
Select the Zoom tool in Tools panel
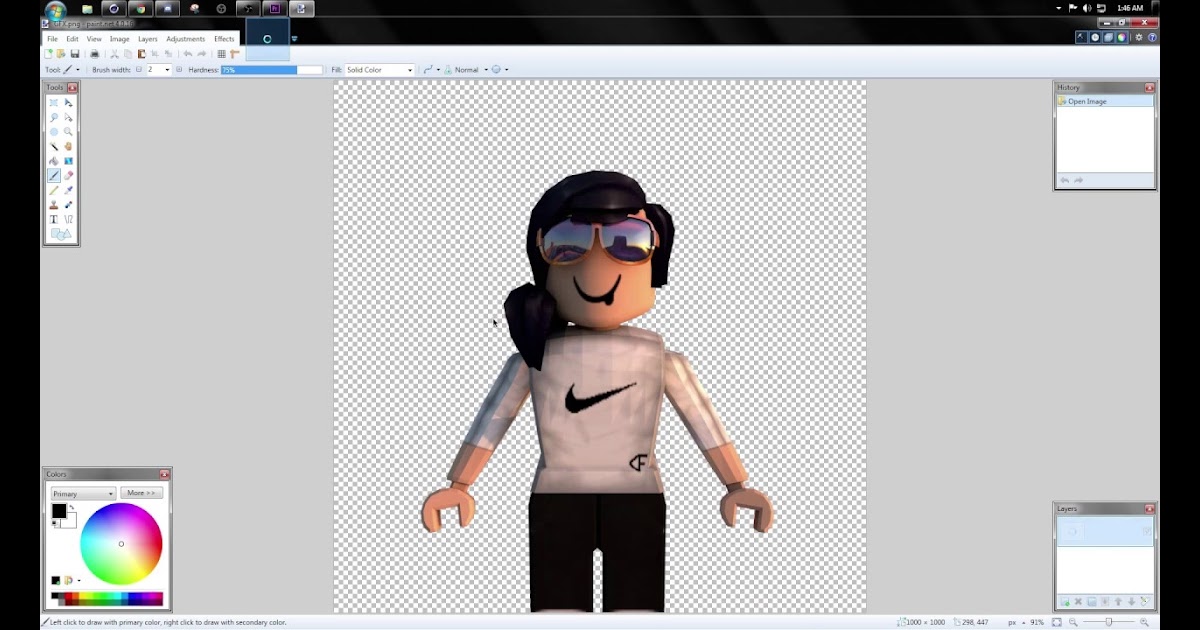coord(68,131)
